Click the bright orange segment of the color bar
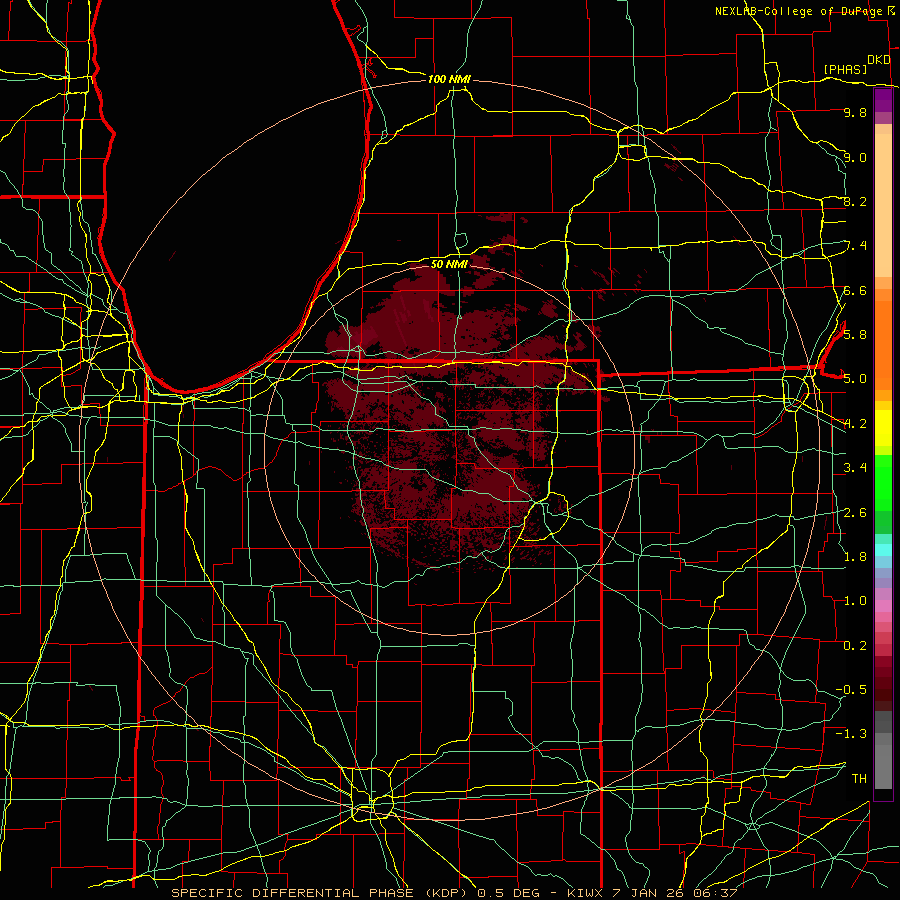 883,344
